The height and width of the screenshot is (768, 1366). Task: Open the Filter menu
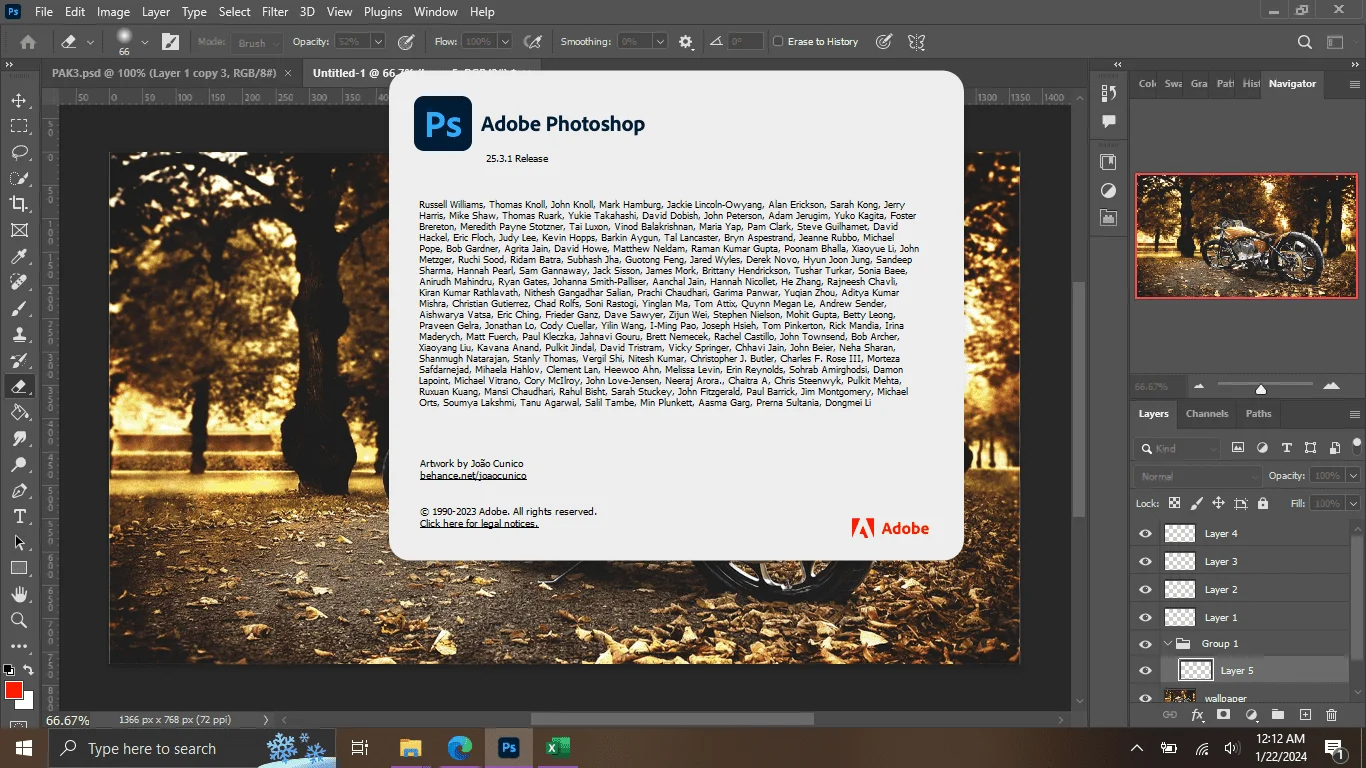pos(274,12)
